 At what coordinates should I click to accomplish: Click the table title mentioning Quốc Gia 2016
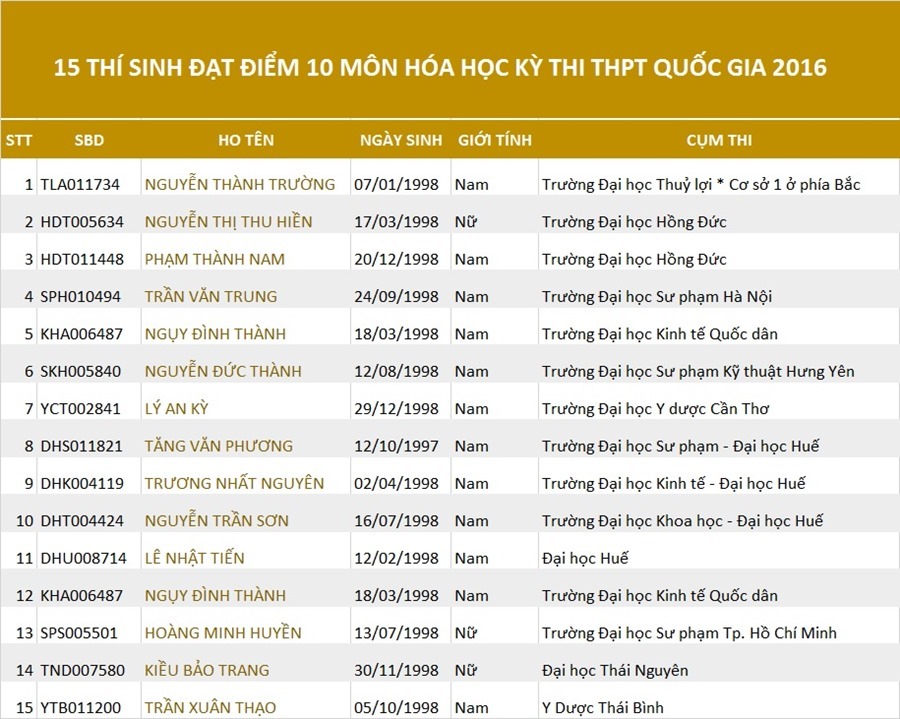(x=440, y=68)
